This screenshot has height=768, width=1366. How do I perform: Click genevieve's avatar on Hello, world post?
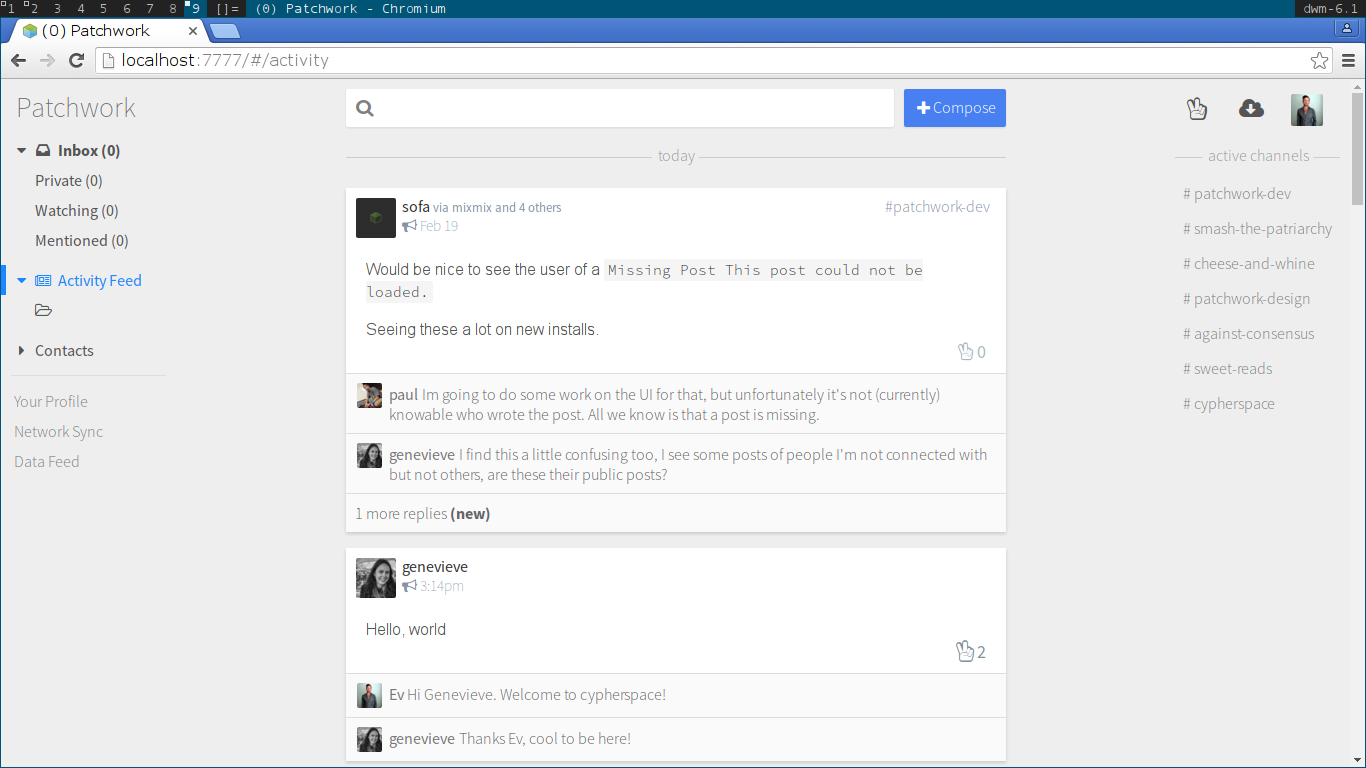(376, 578)
